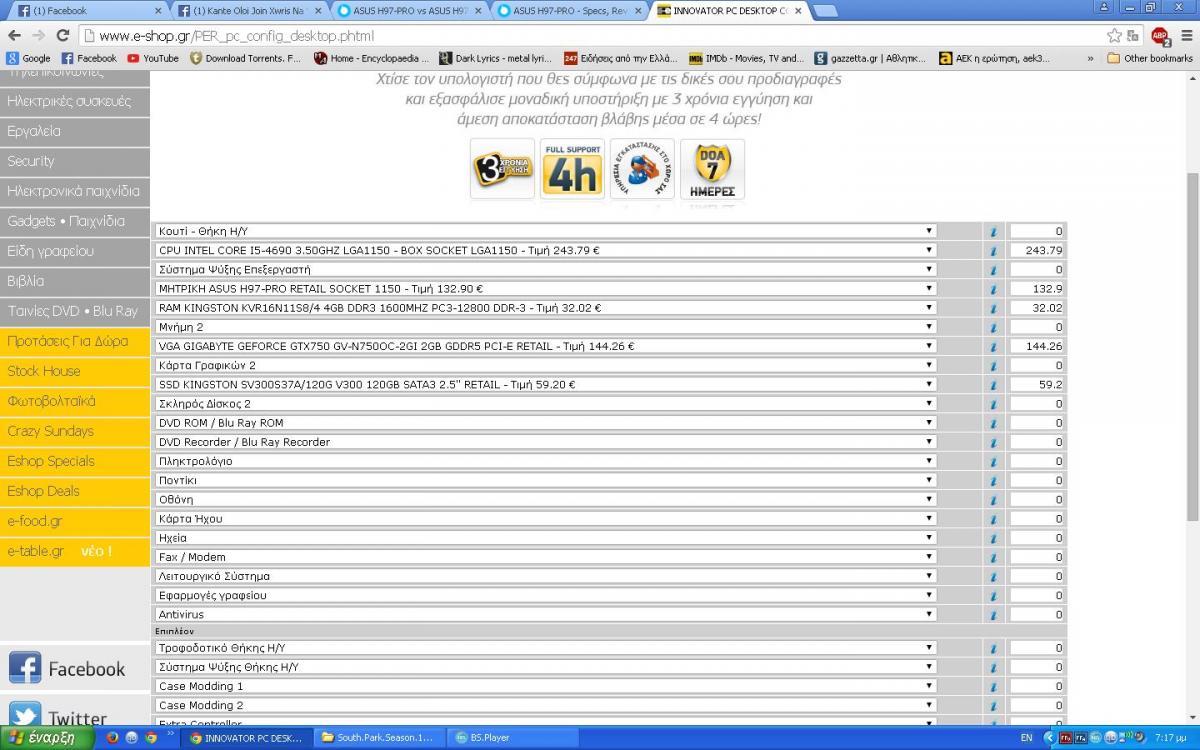Open the gazzetta.gr bookmark

click(x=871, y=58)
